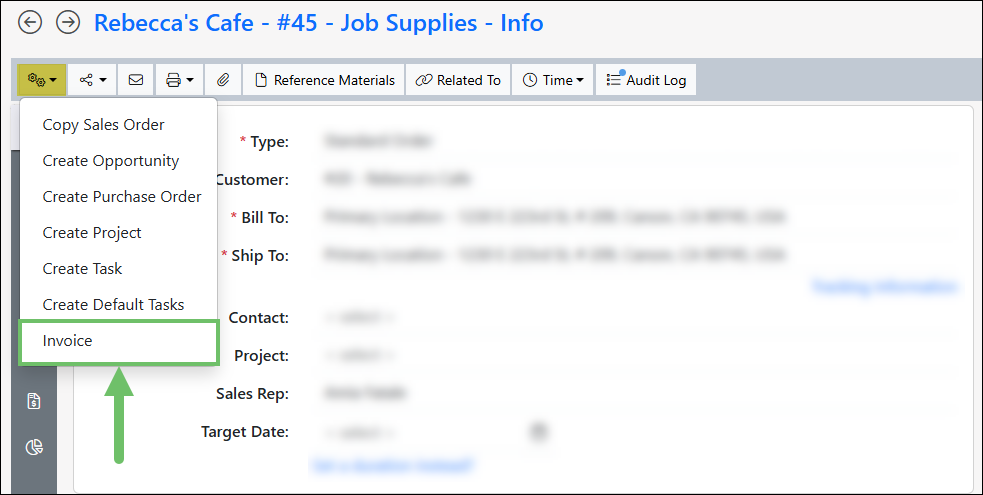
Task: Click the email envelope icon
Action: click(x=135, y=80)
